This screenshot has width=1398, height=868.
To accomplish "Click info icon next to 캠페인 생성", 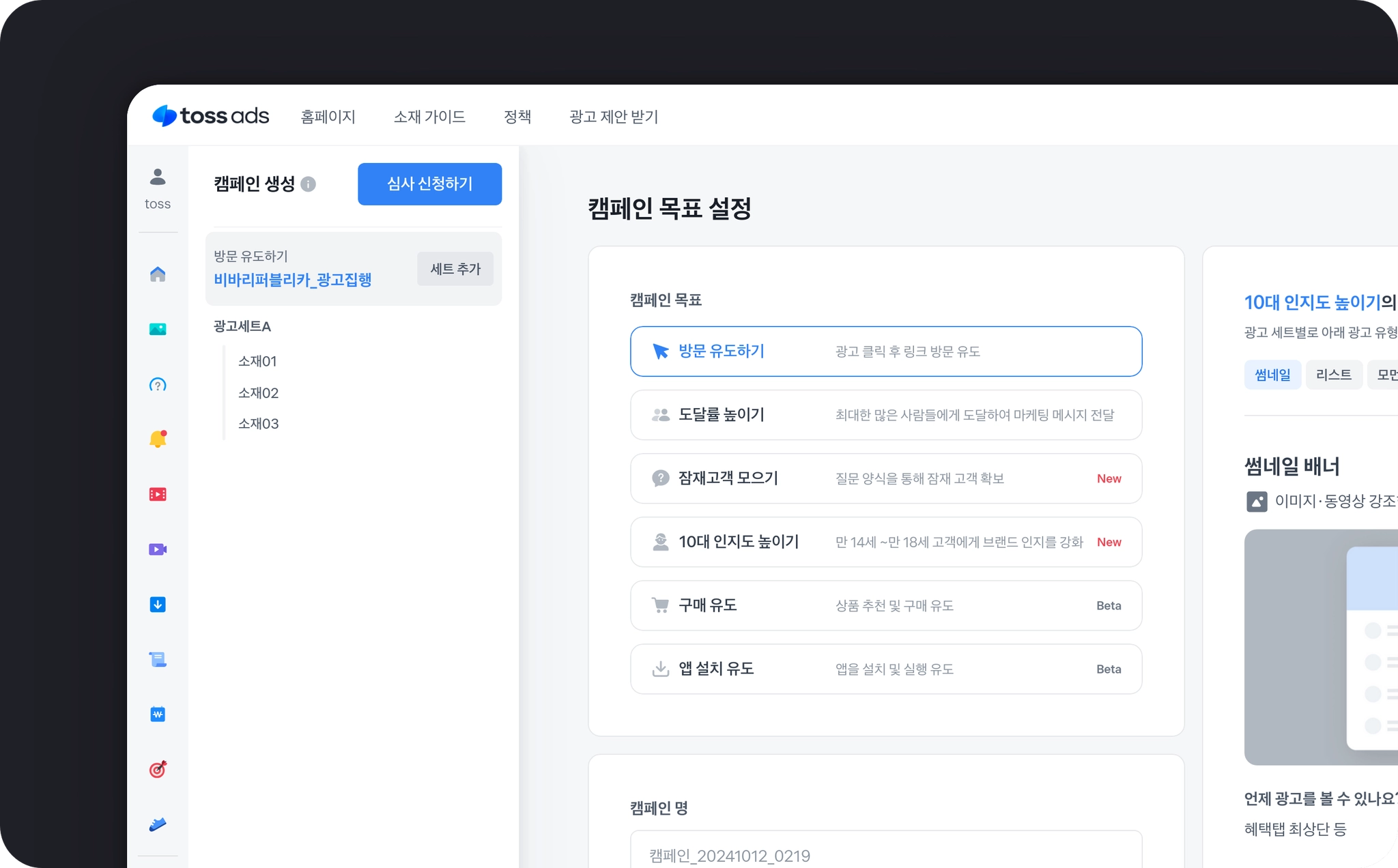I will 309,184.
